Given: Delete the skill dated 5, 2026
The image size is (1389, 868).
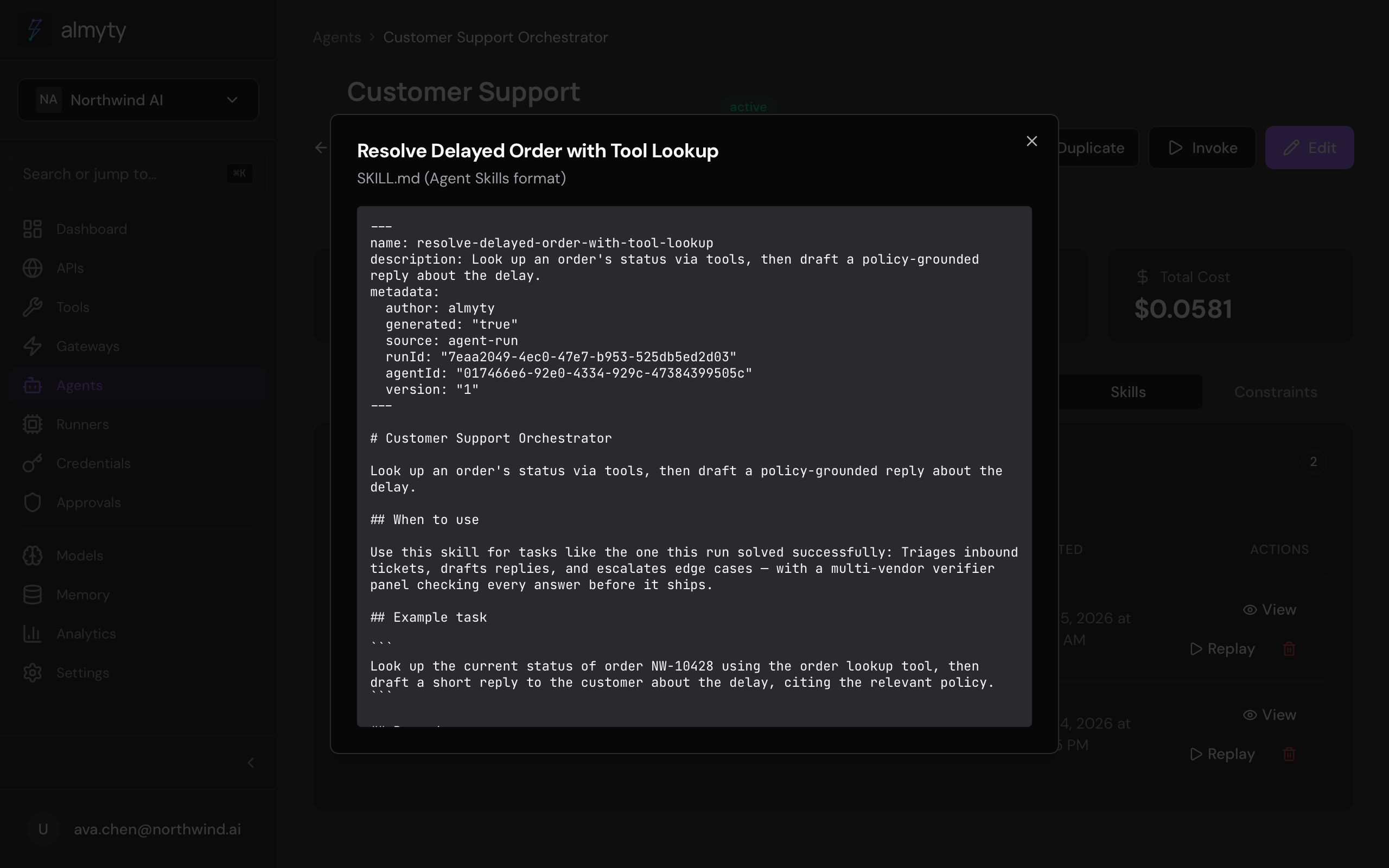Looking at the screenshot, I should click(1289, 649).
